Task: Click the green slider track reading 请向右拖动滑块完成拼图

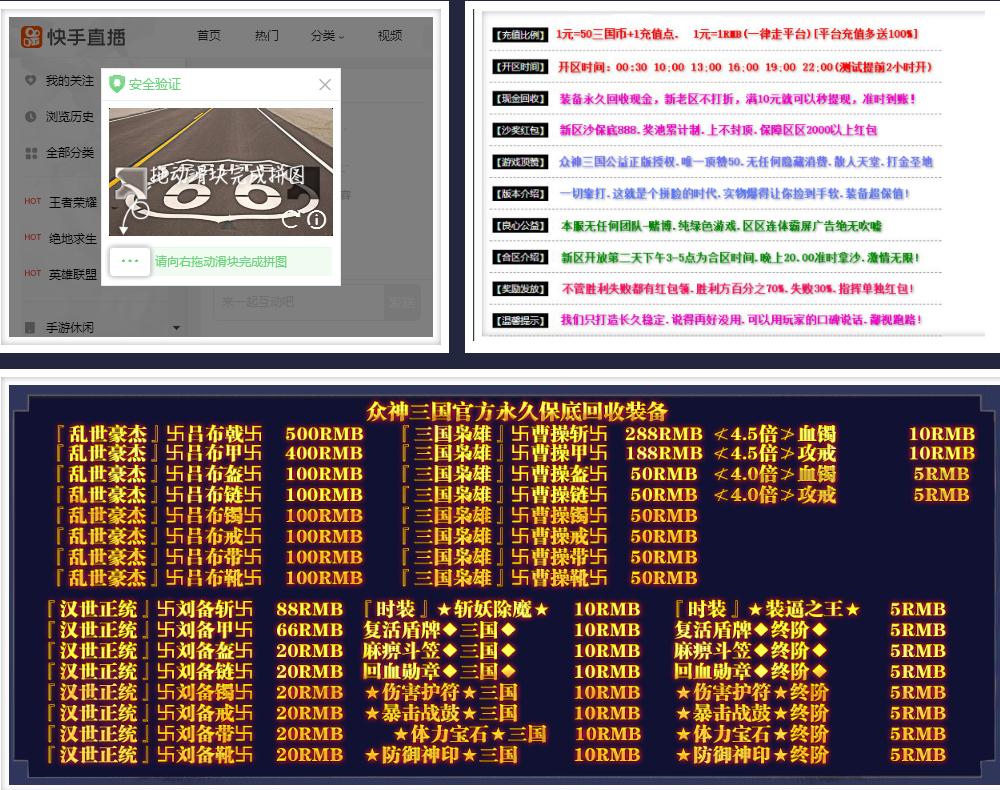Action: (221, 261)
